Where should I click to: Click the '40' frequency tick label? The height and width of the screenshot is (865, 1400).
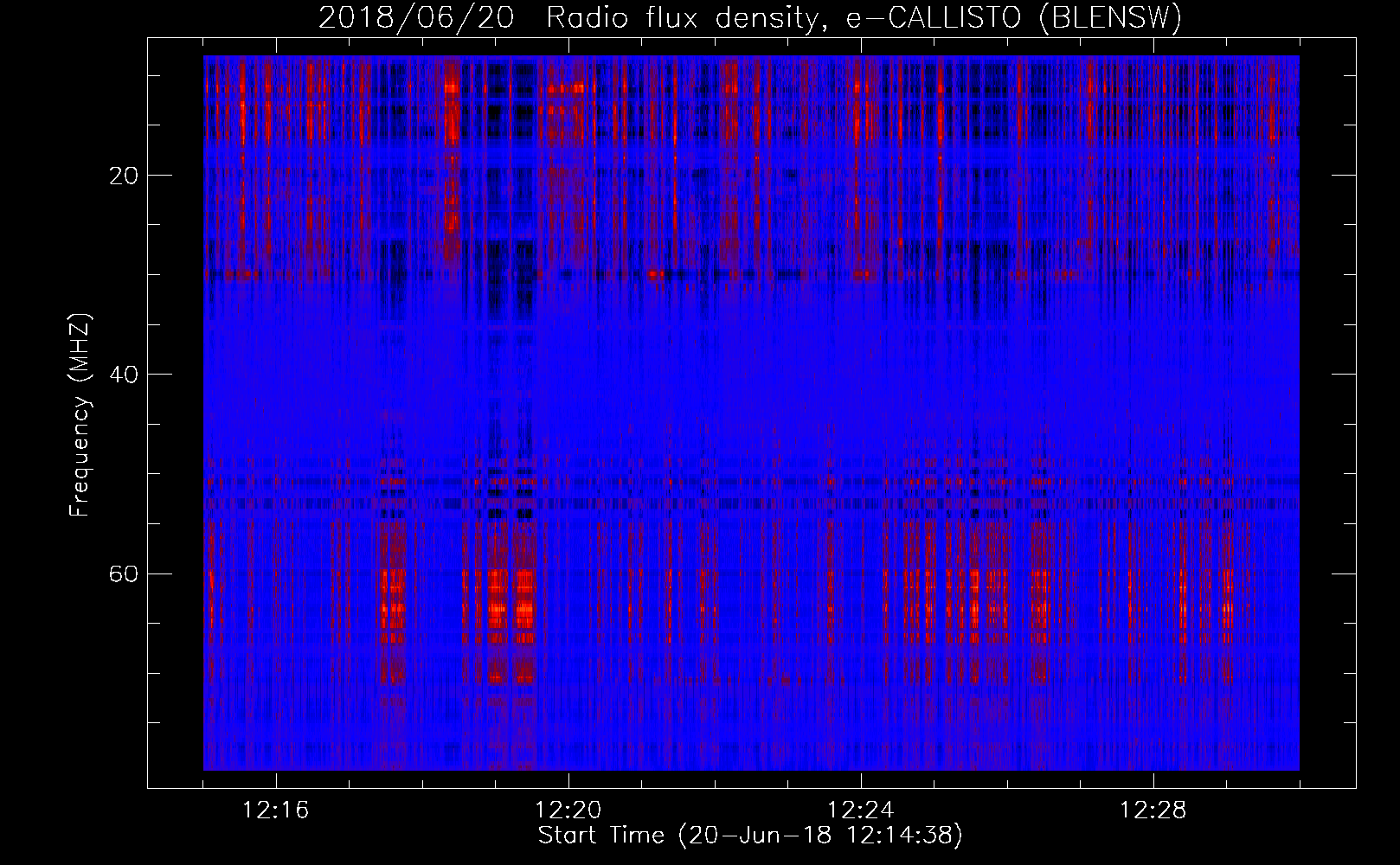pos(124,375)
